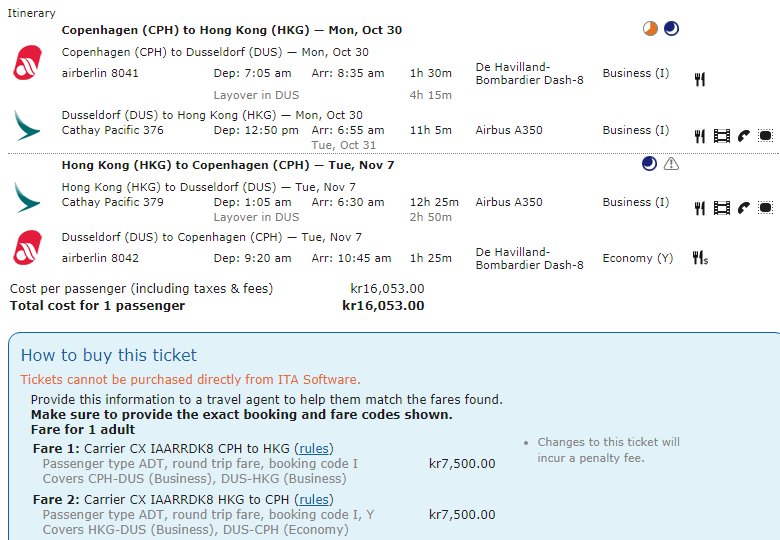The height and width of the screenshot is (540, 780).
Task: Click the Cathay Pacific logo beside flight 379
Action: point(27,196)
